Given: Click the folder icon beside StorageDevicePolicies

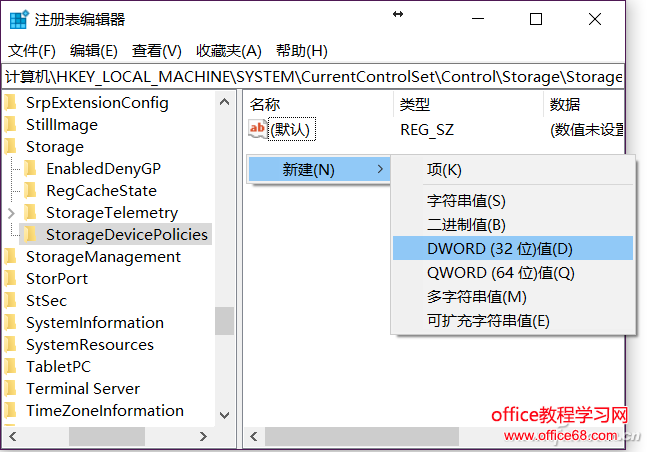Looking at the screenshot, I should click(30, 235).
